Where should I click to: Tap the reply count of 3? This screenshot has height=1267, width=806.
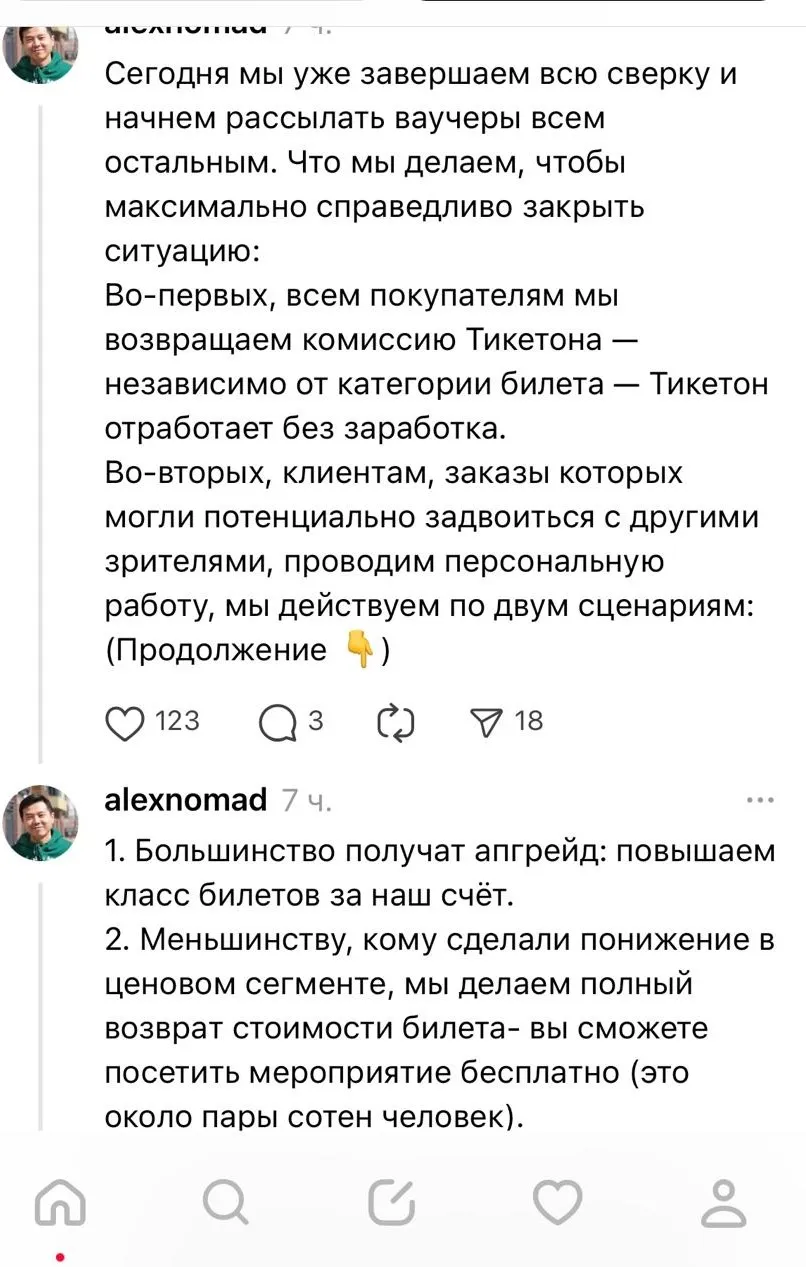(x=315, y=721)
